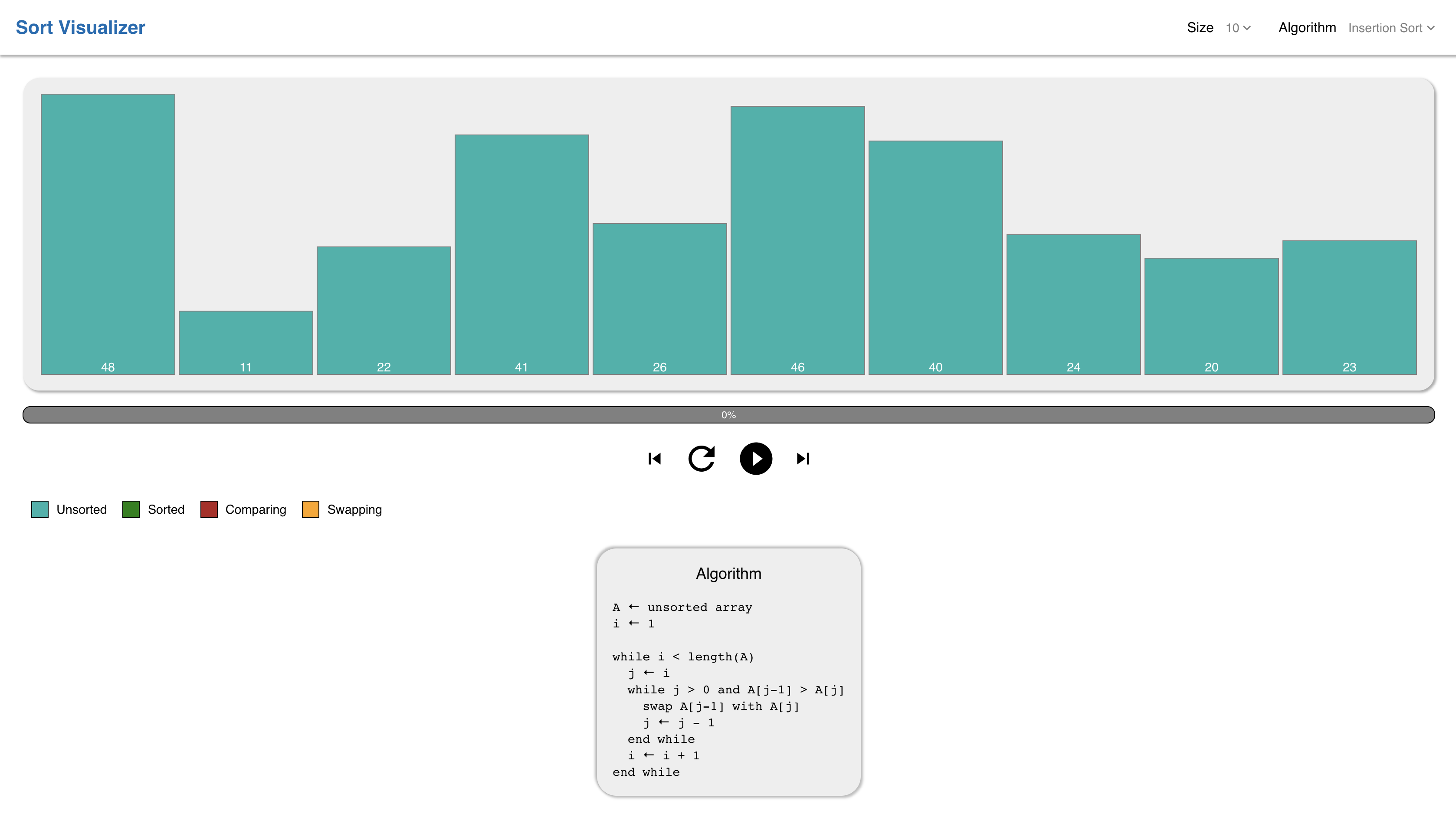Click the Size dropdown chevron arrow
1456x814 pixels.
(1247, 28)
